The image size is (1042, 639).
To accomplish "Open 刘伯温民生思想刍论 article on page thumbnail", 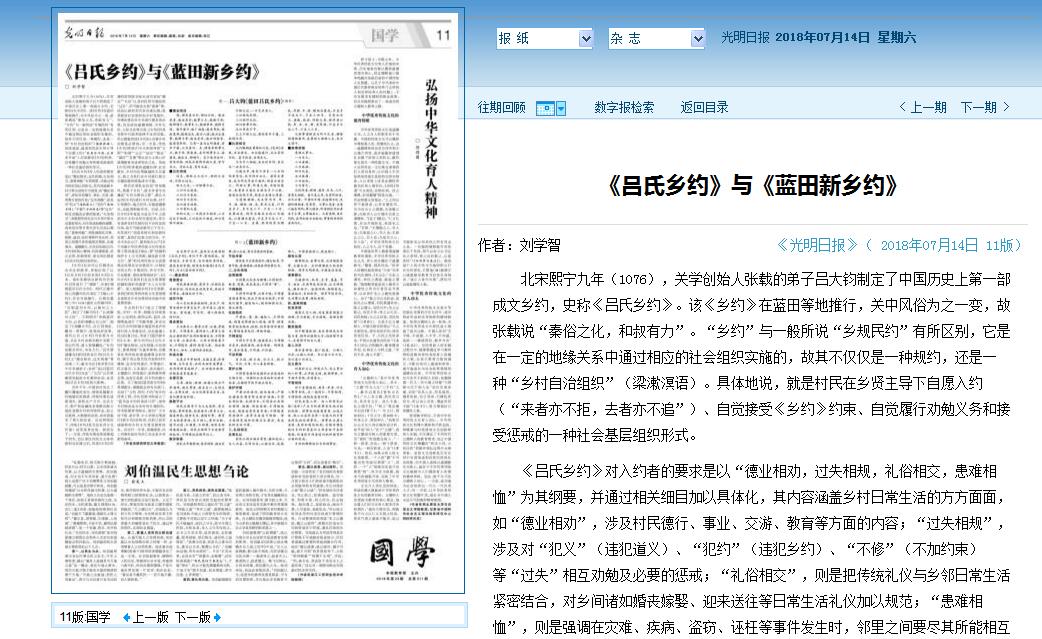I will [187, 472].
